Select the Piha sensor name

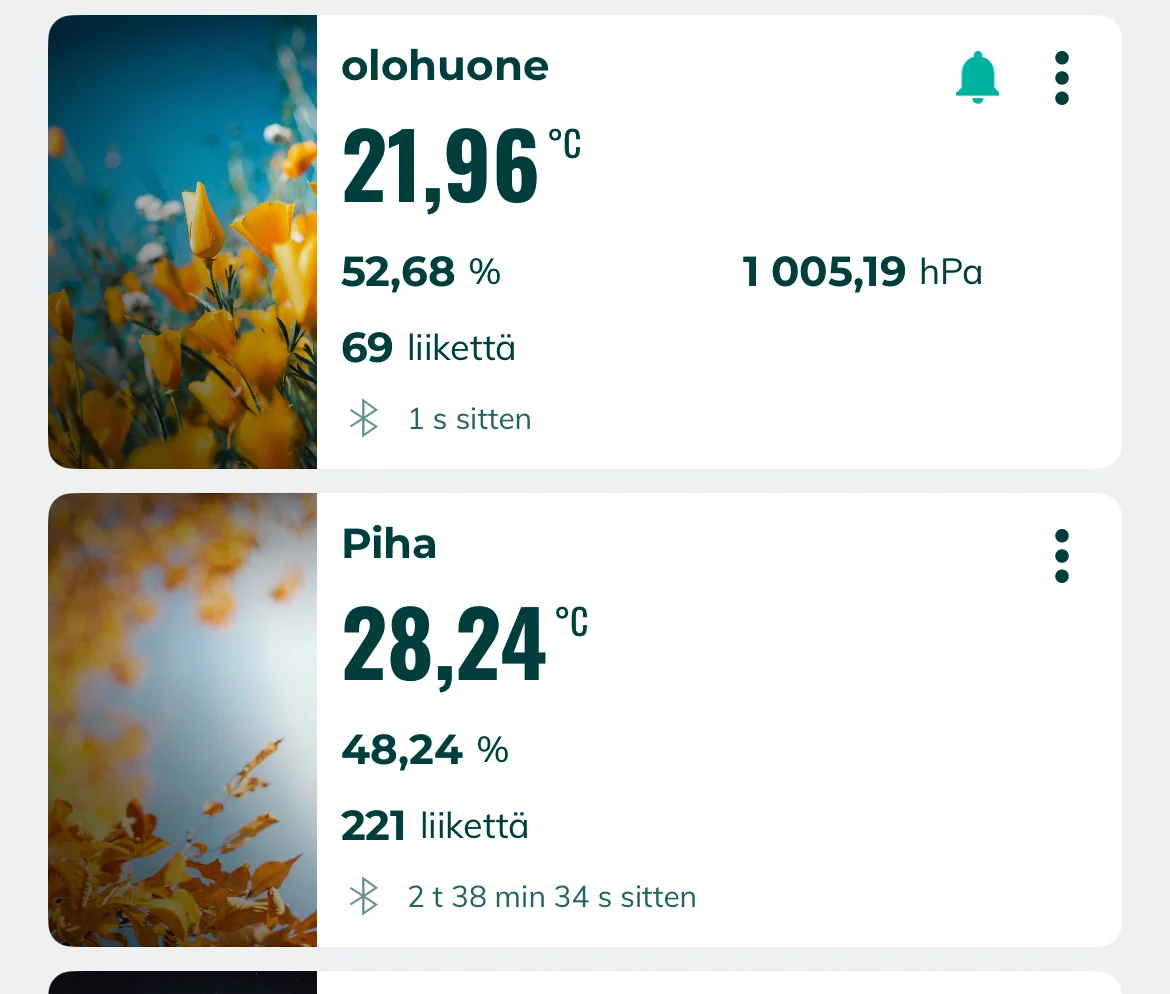pyautogui.click(x=389, y=544)
